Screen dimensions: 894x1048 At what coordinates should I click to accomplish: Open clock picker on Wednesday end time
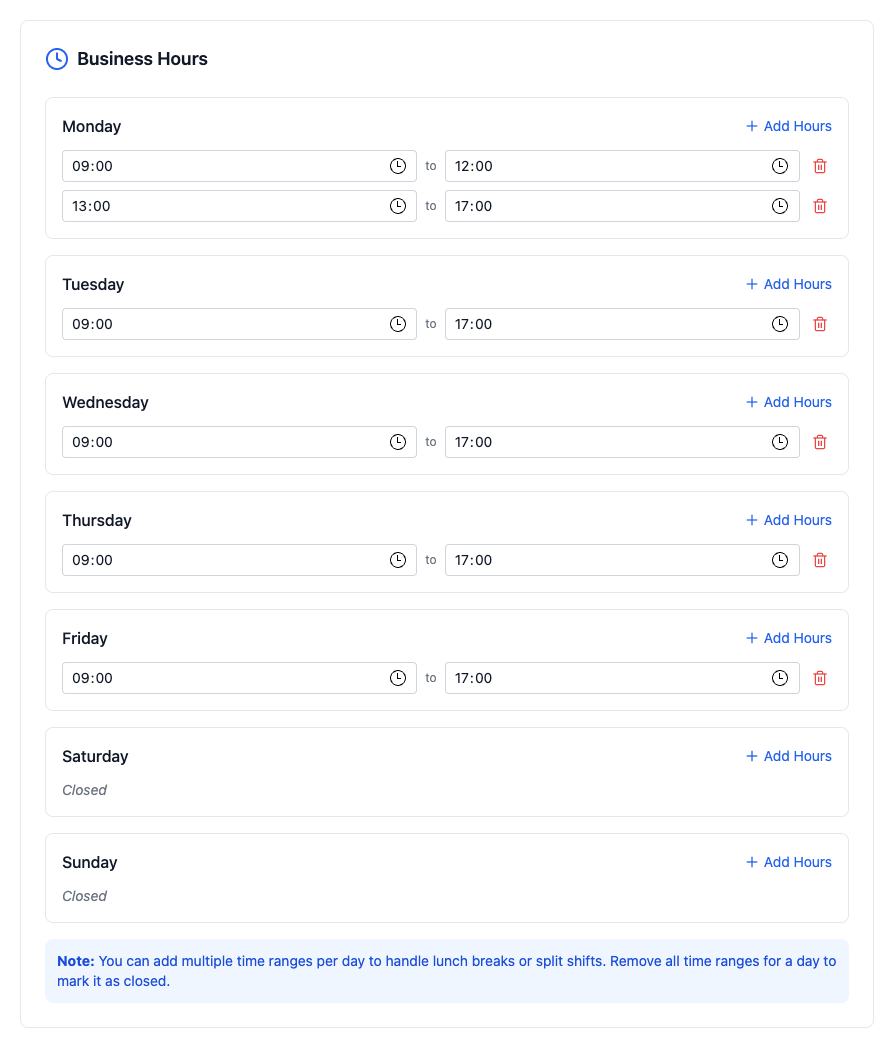[780, 442]
